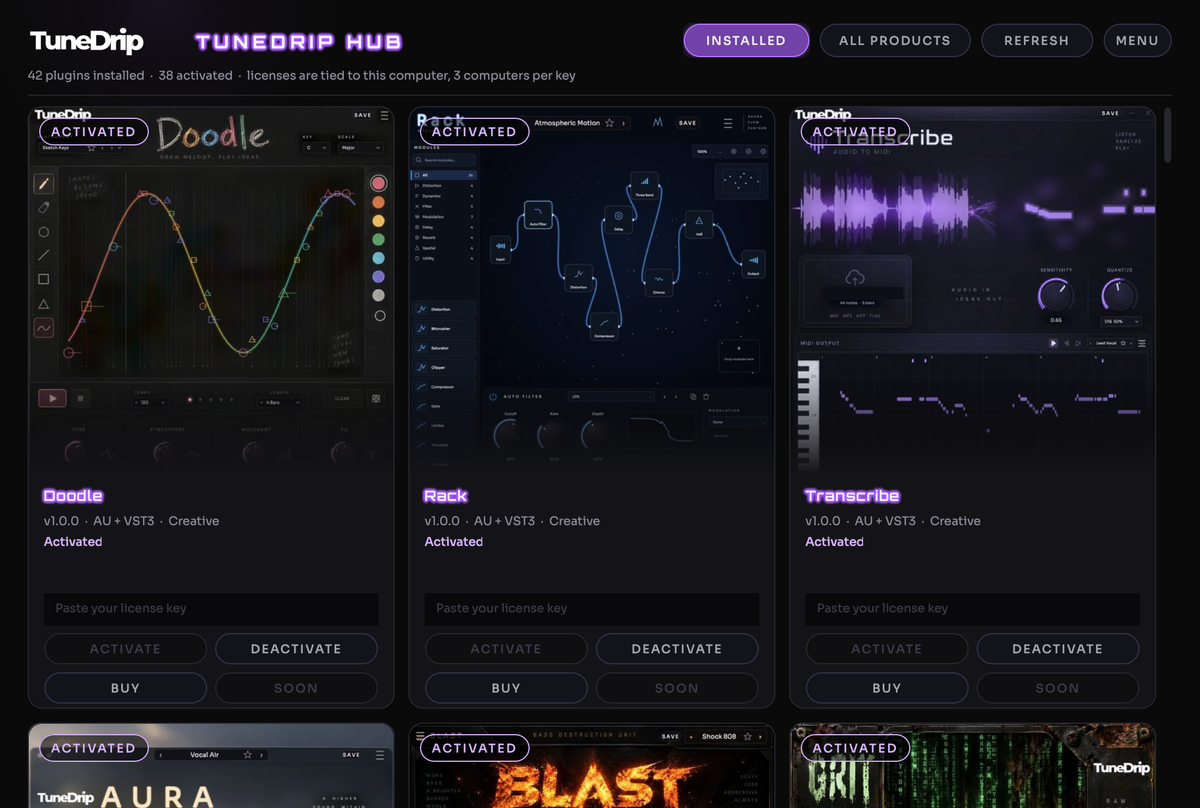
Task: Pick the purple color swatch in Doodle
Action: pyautogui.click(x=379, y=277)
